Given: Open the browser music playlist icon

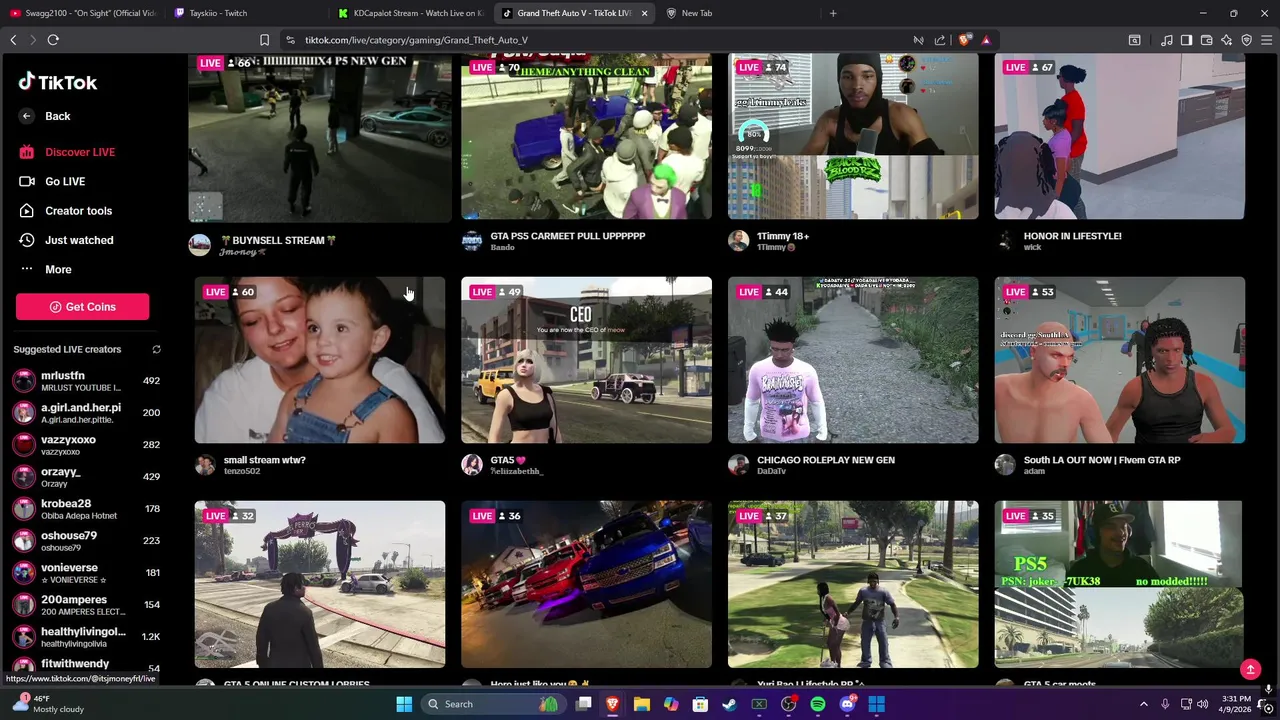Looking at the screenshot, I should pos(1167,40).
